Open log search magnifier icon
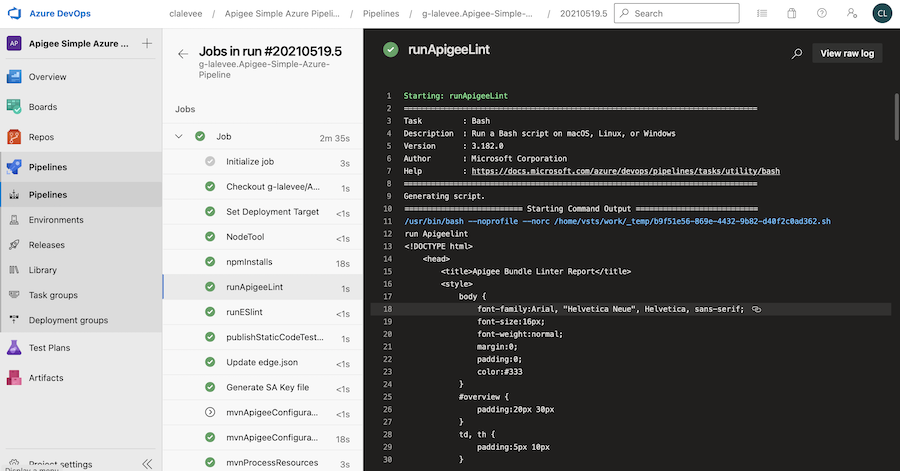This screenshot has height=471, width=900. coord(797,53)
